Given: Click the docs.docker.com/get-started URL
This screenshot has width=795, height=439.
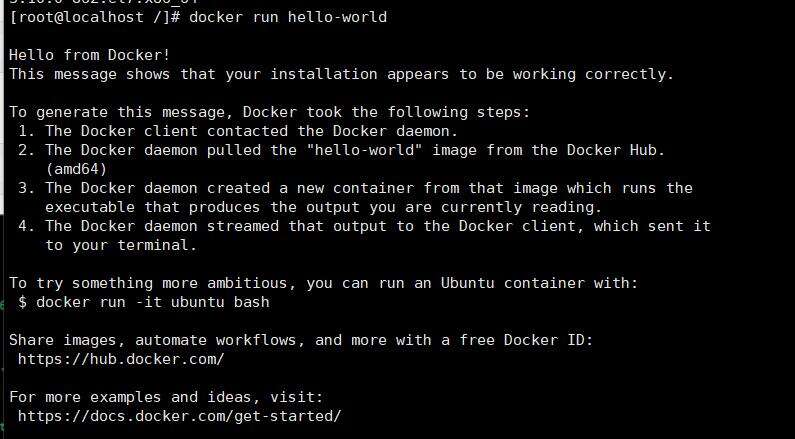Looking at the screenshot, I should pos(179,417).
